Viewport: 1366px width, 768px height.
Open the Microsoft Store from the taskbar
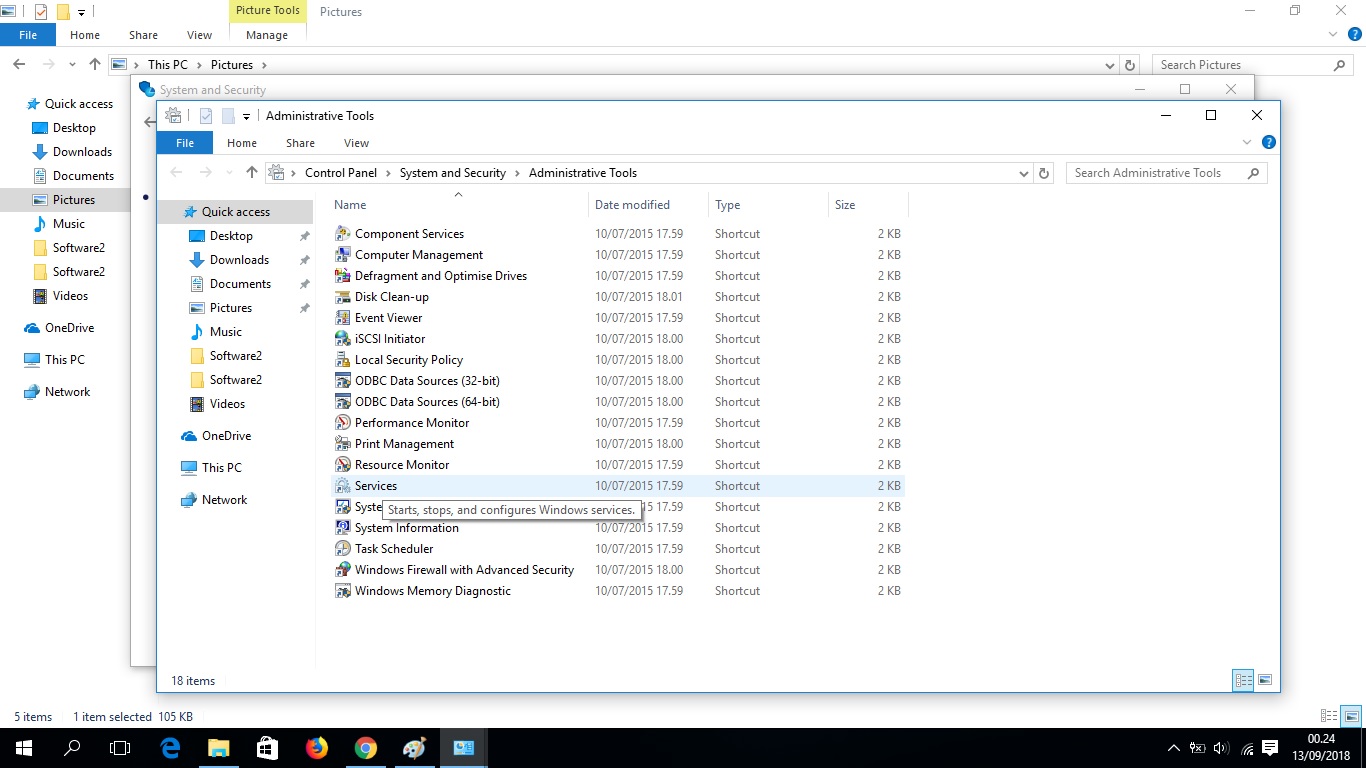point(267,748)
